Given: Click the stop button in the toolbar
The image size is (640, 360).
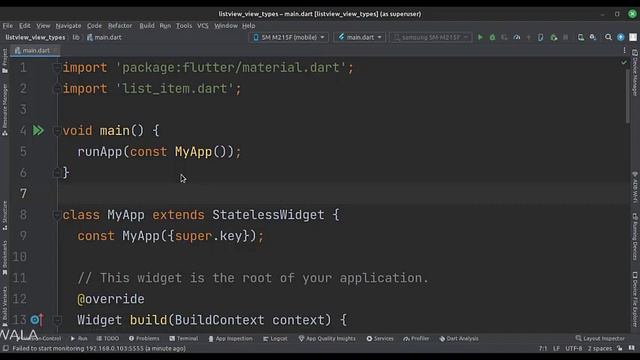Looking at the screenshot, I should coord(565,37).
